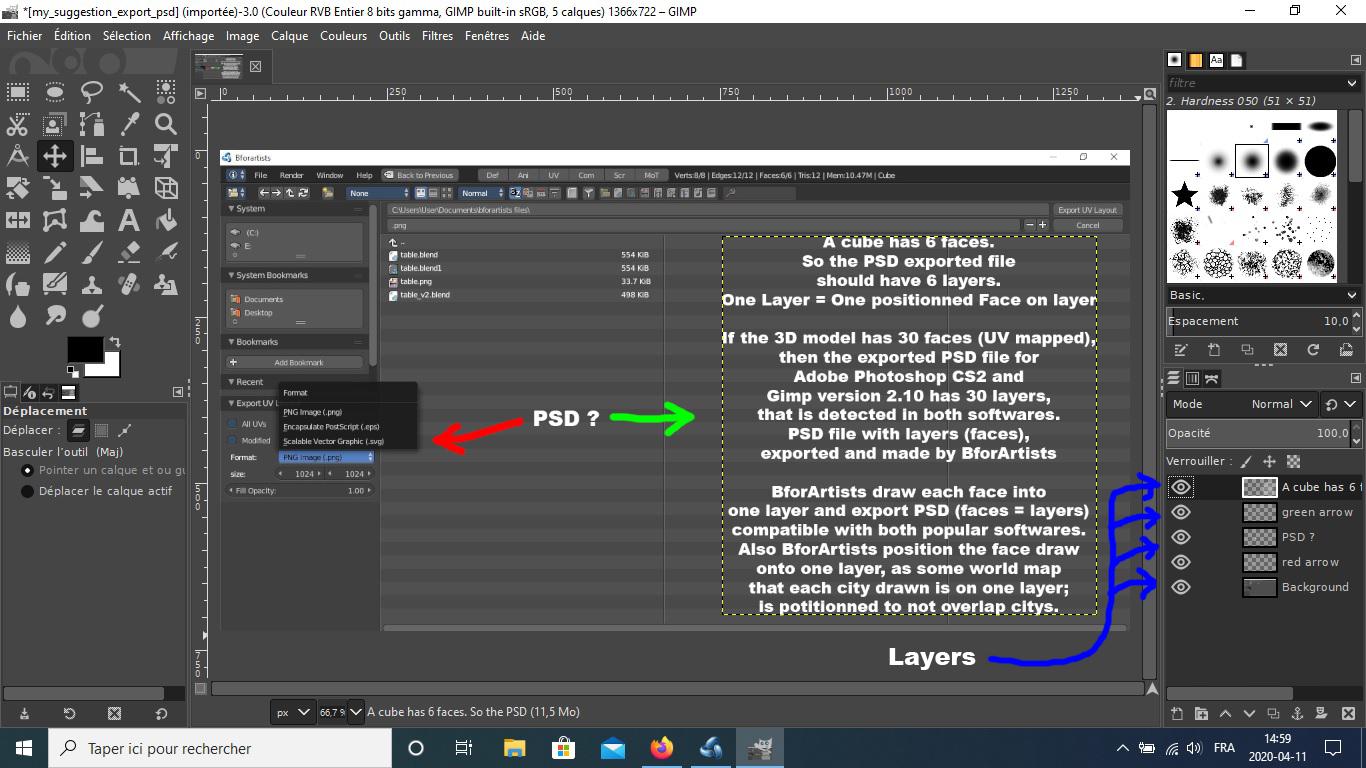Open the brushes panel configuration menu

(x=1355, y=60)
